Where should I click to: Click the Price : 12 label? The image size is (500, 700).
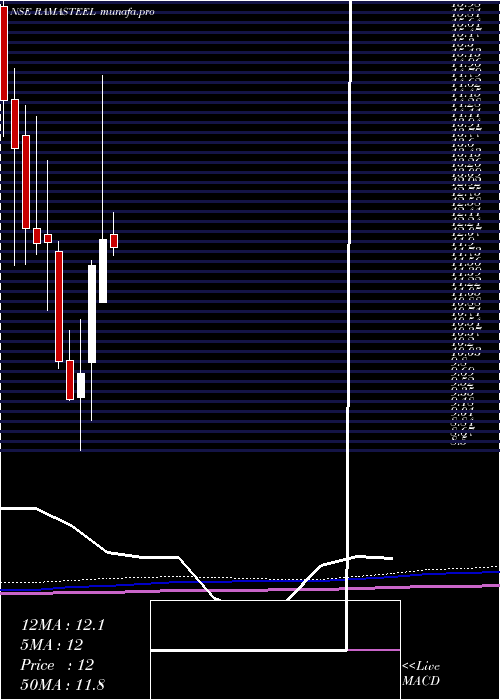pos(57,665)
